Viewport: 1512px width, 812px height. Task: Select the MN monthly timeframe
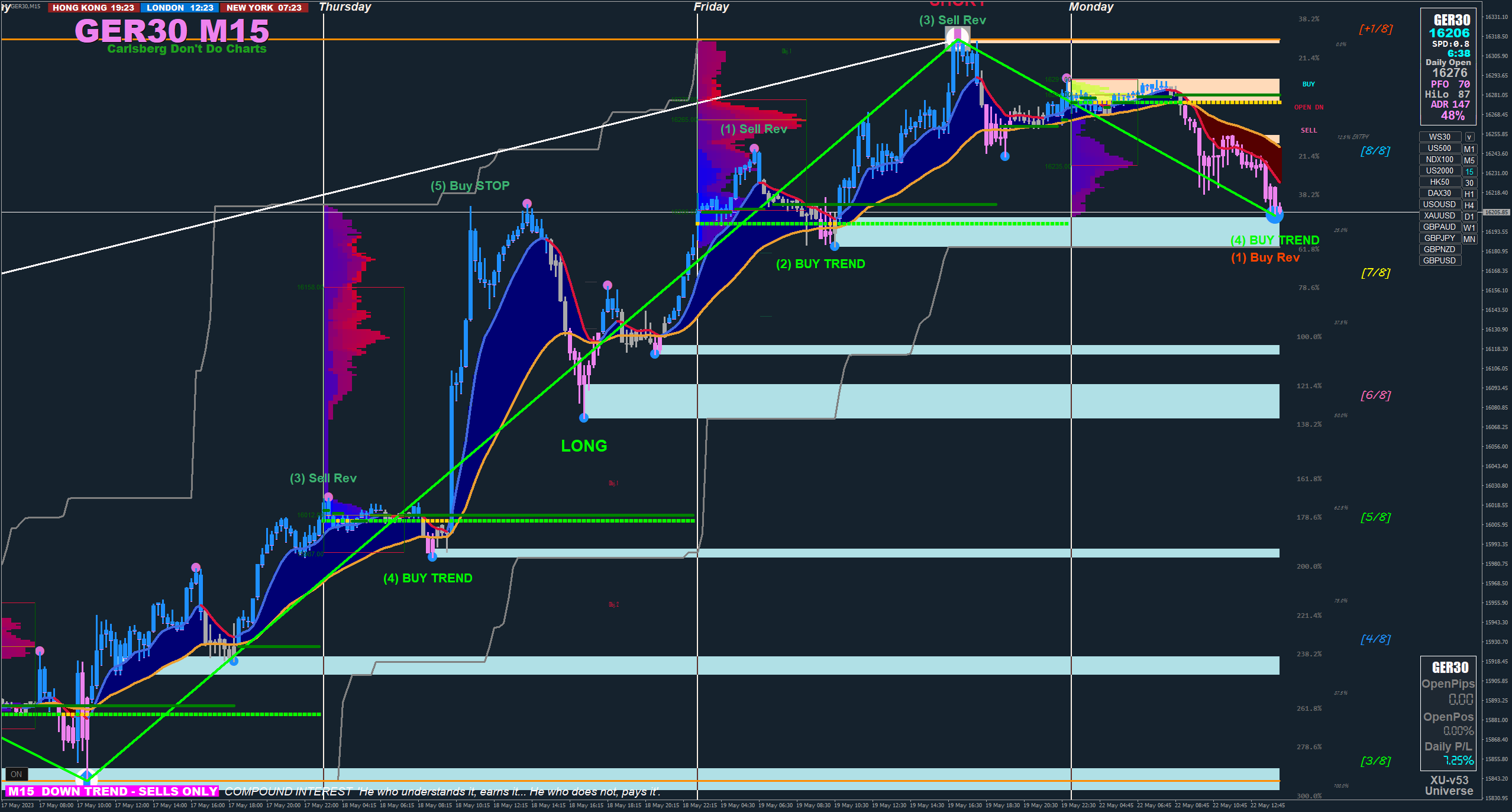[1469, 239]
